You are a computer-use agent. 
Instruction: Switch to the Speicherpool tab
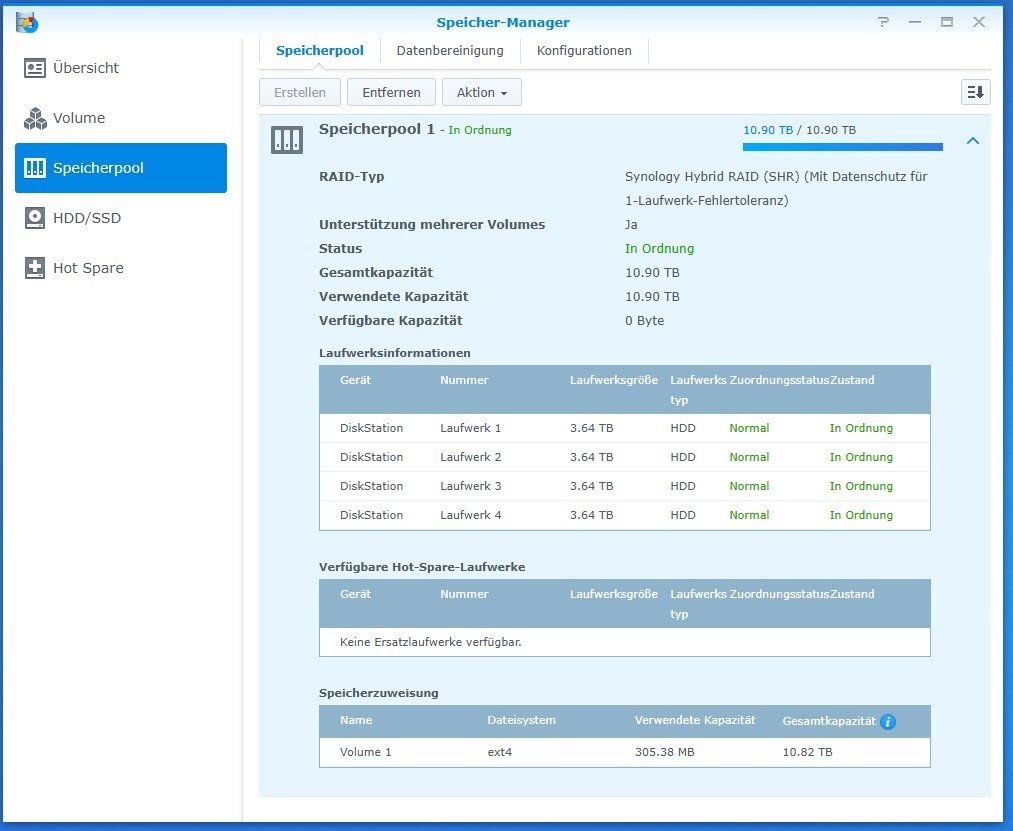coord(320,50)
